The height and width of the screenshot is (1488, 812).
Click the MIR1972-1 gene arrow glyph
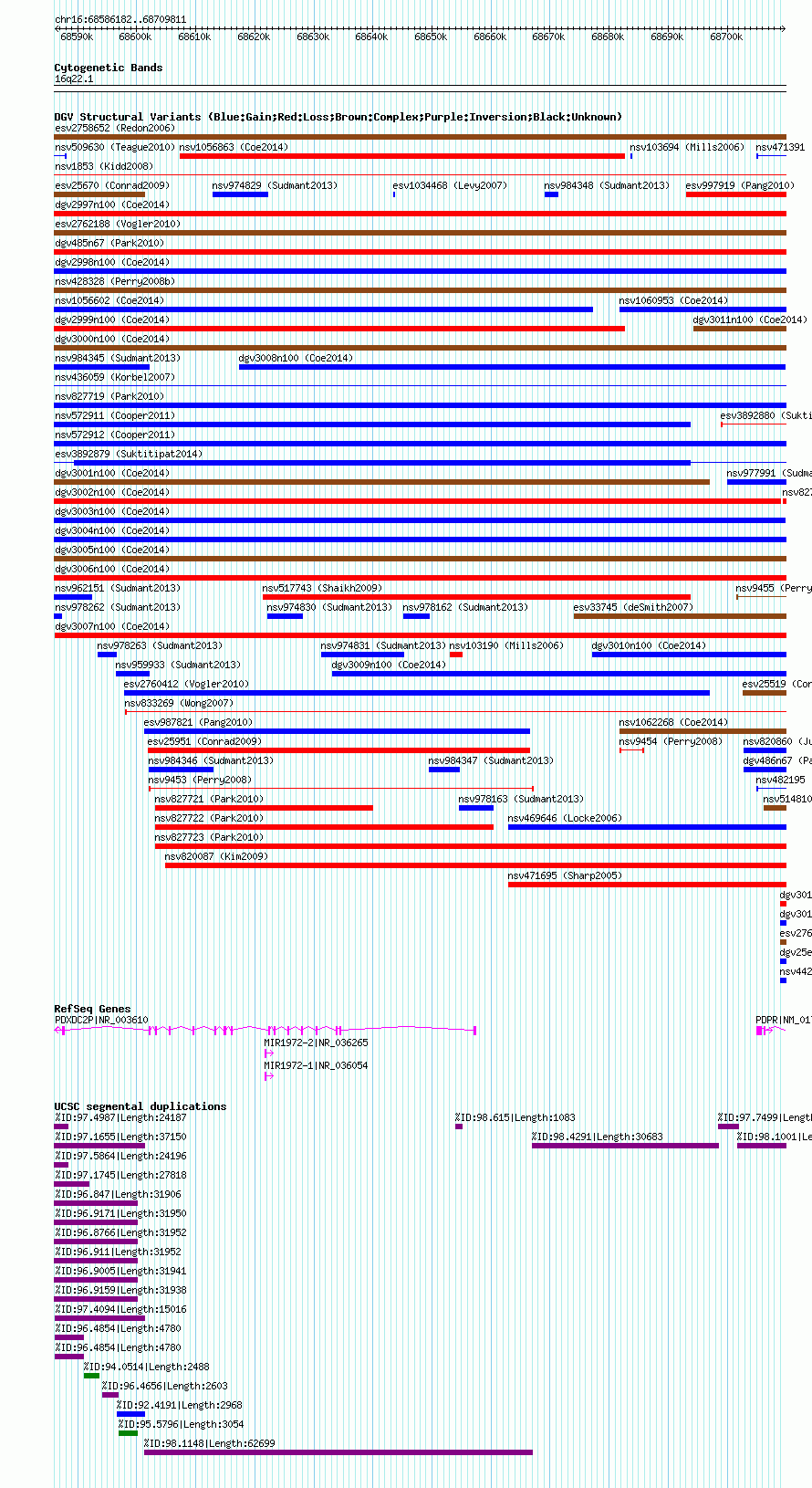(268, 1076)
